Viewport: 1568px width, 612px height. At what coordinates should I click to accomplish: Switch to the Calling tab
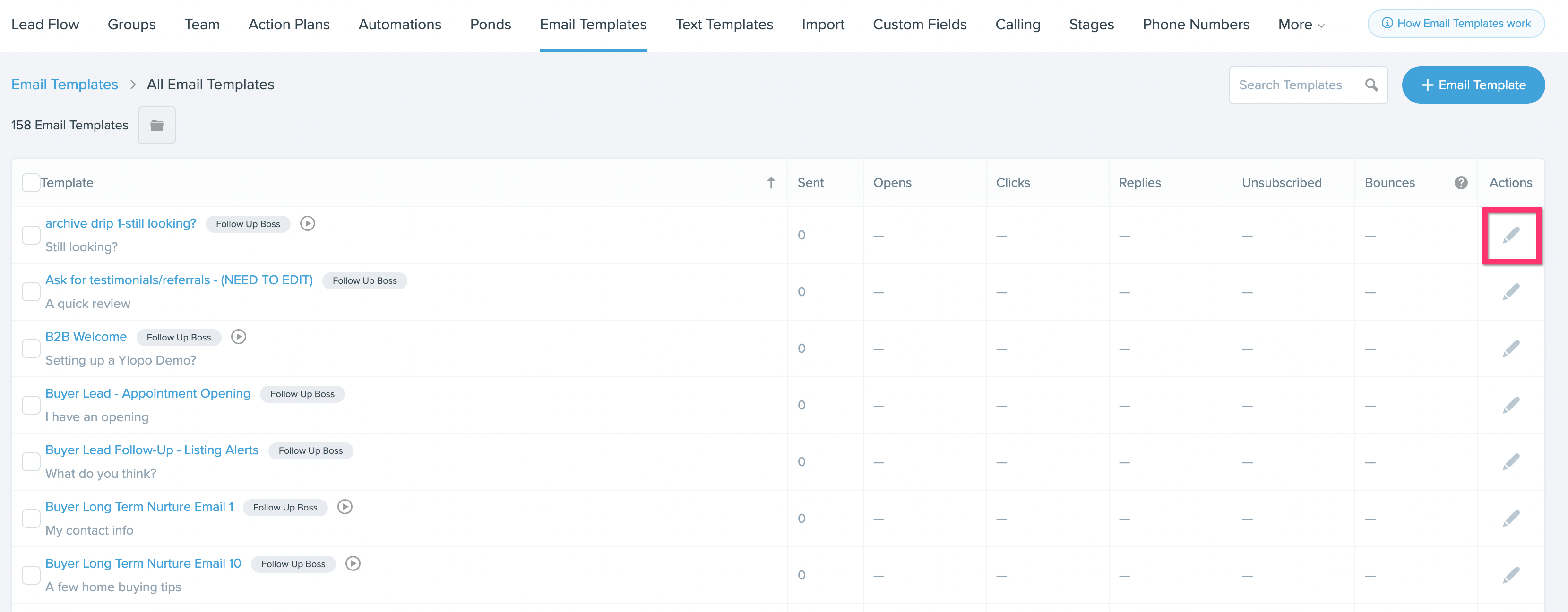[x=1018, y=25]
